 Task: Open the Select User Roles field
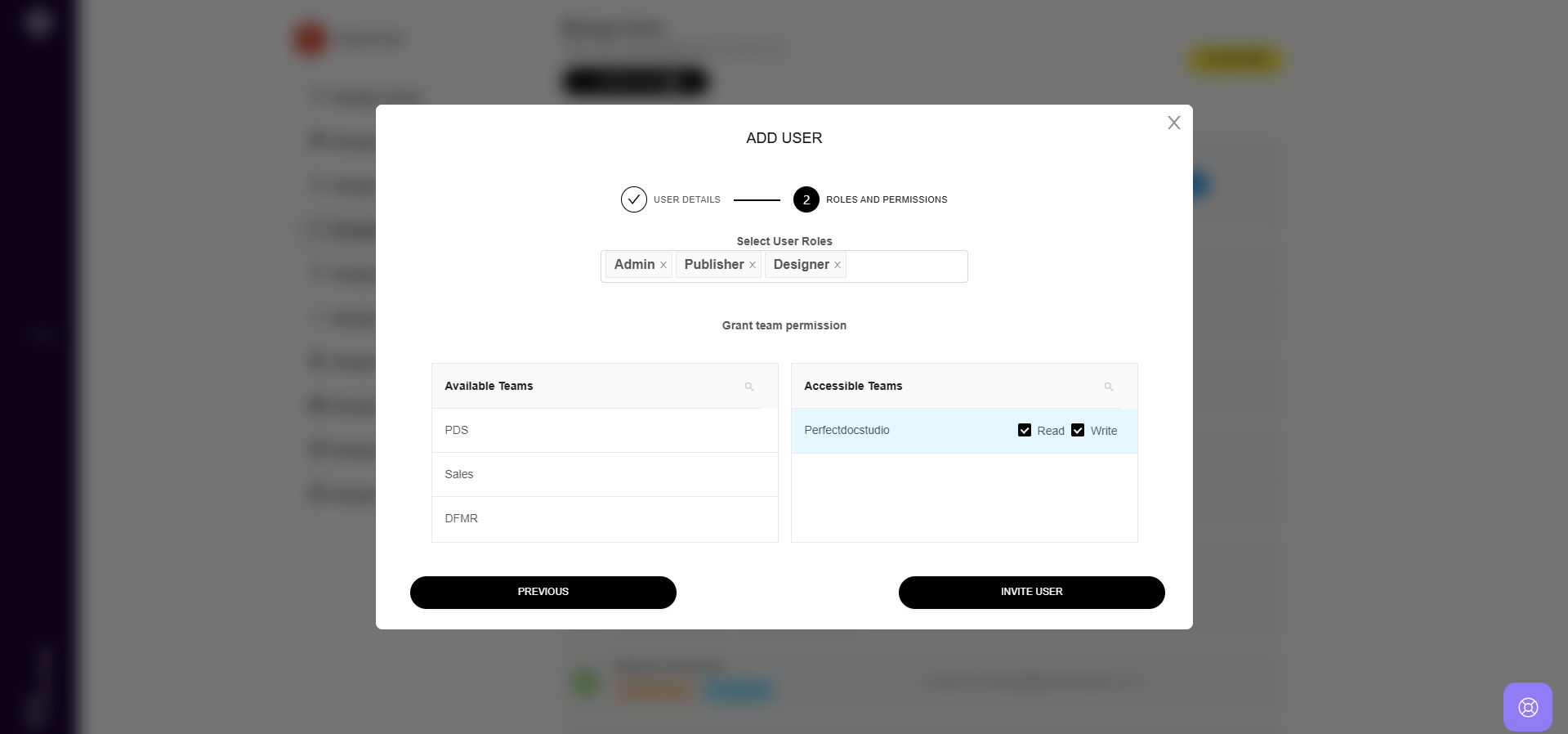click(x=905, y=266)
